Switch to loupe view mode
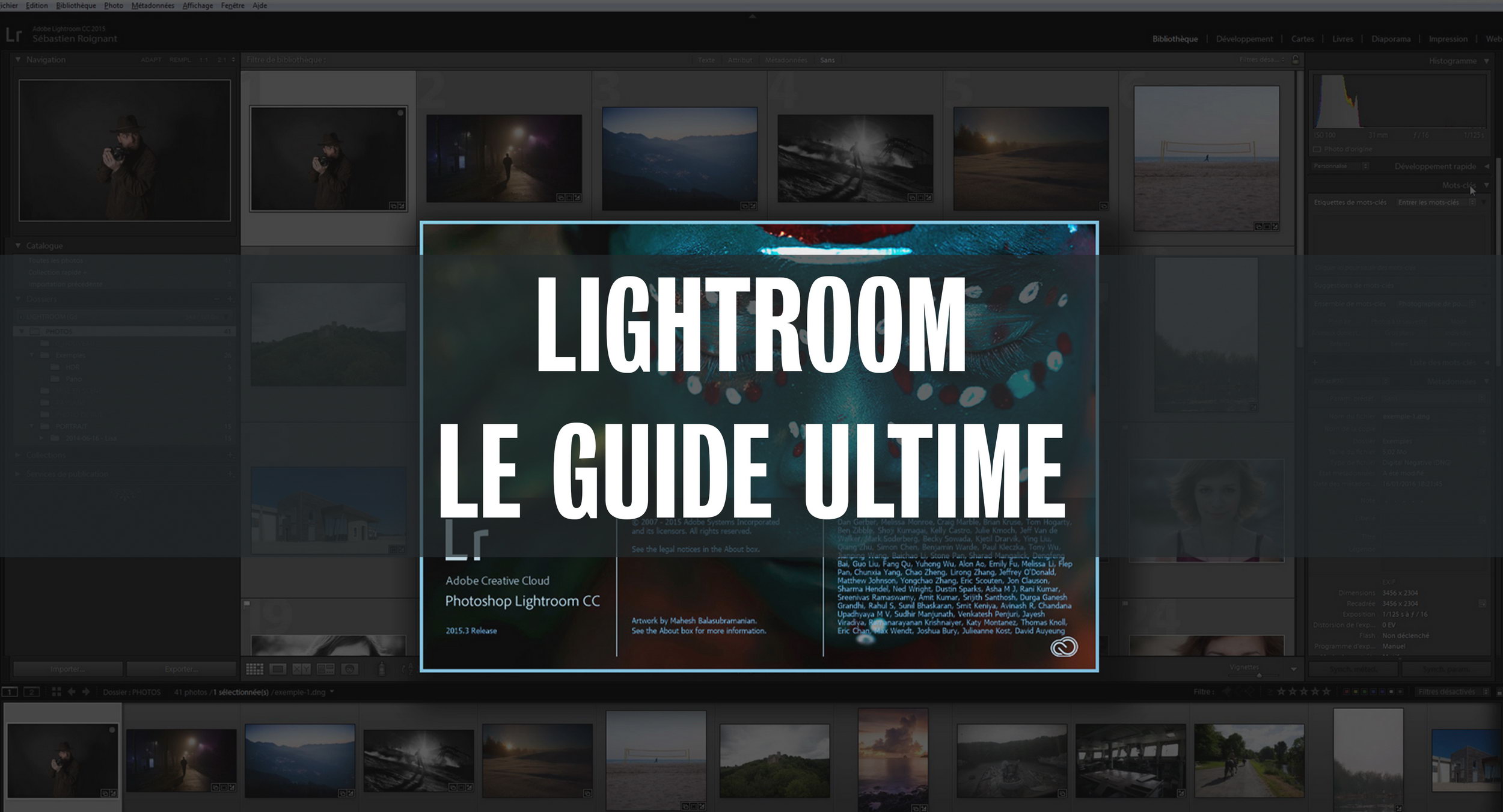Screen dimensions: 1503x812 (x=278, y=669)
